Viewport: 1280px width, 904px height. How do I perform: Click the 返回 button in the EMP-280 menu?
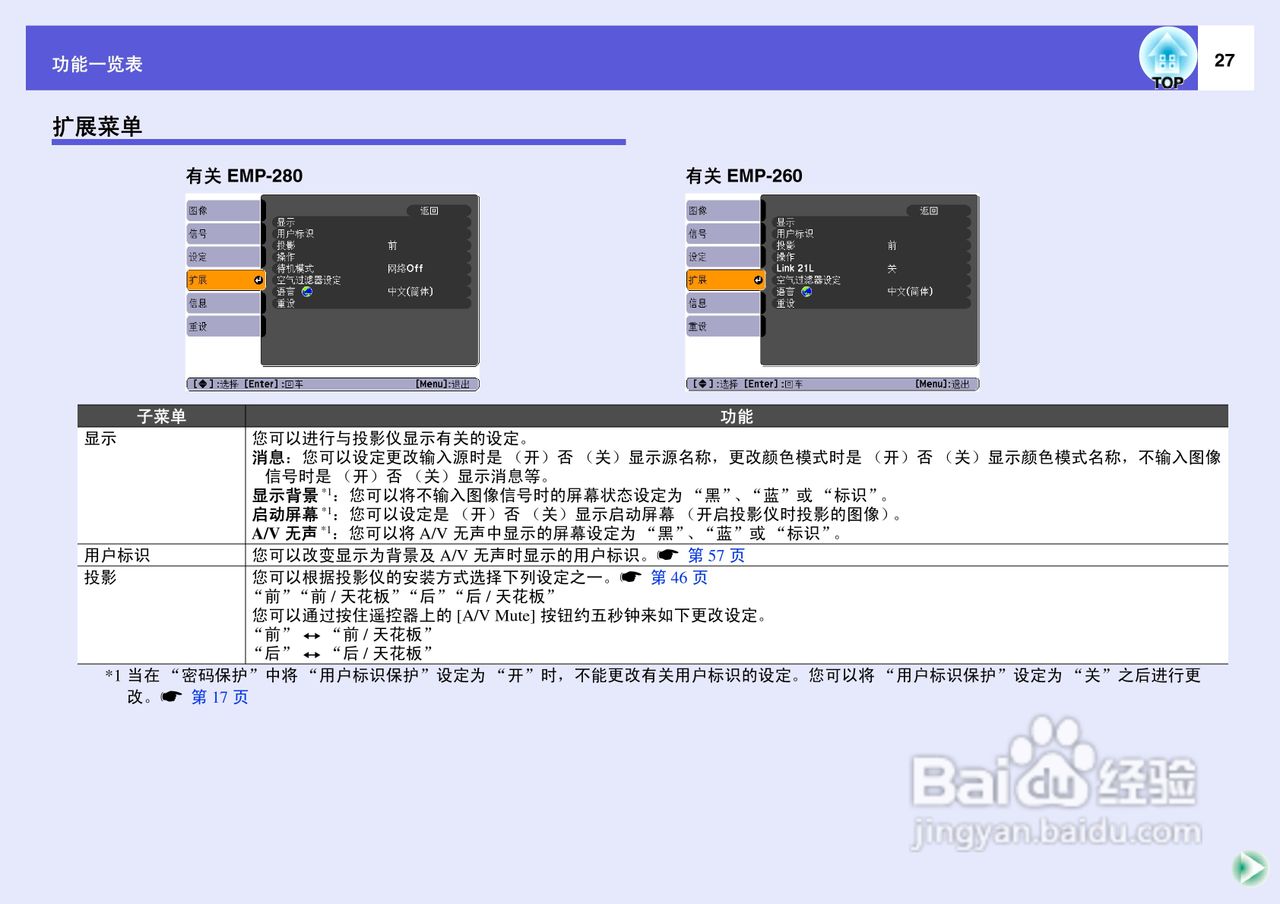tap(429, 211)
